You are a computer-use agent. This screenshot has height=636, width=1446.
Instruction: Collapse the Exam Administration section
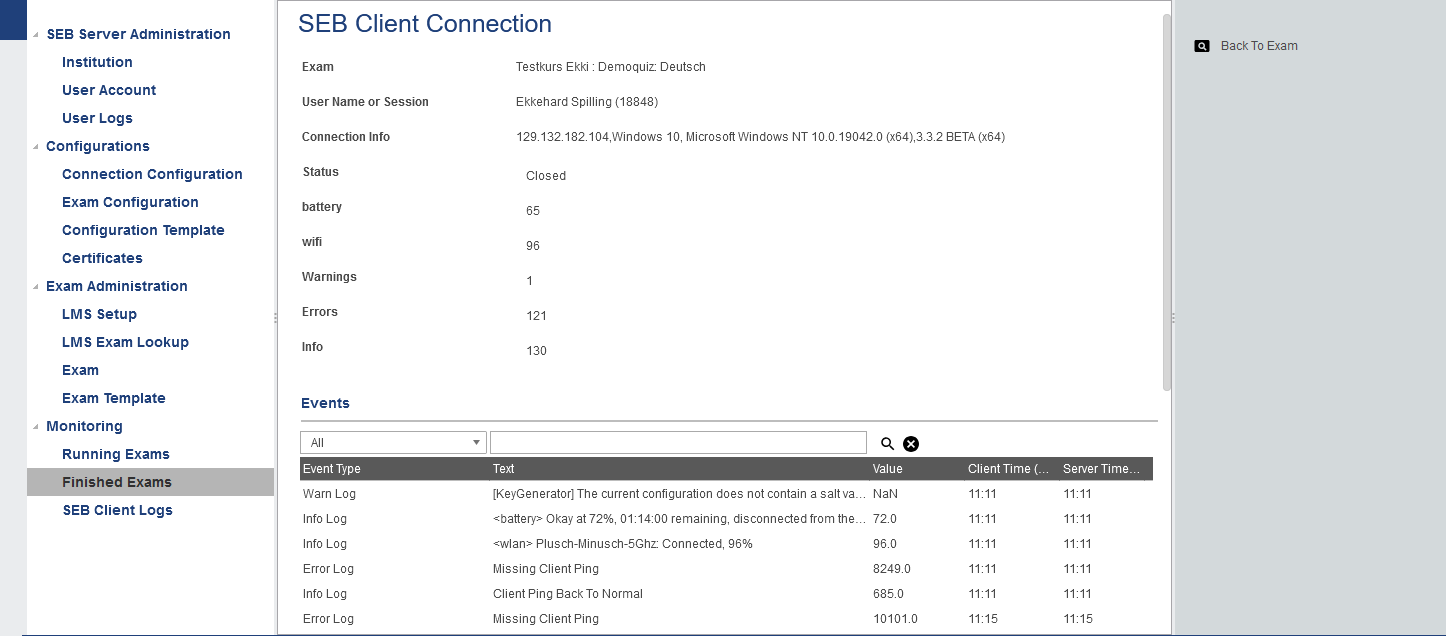point(37,287)
